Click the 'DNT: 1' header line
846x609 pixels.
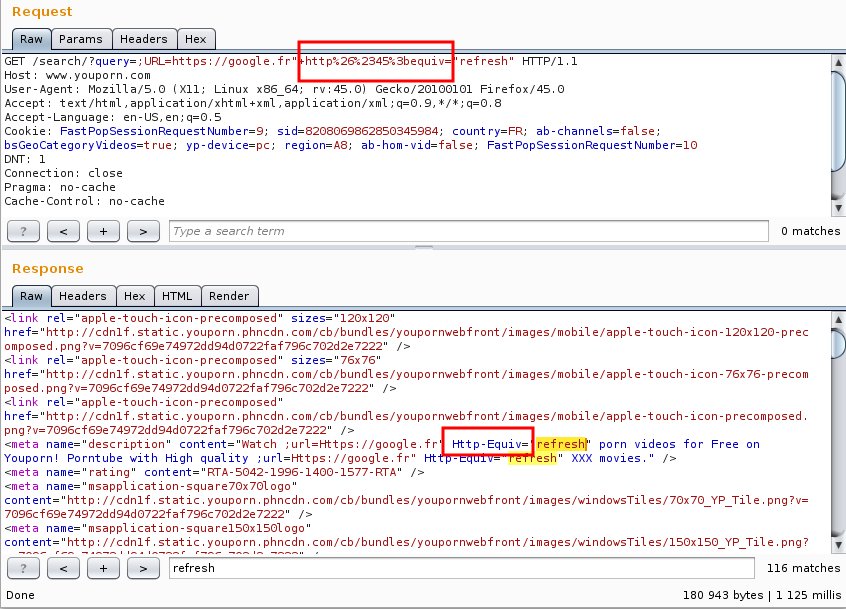(25, 160)
